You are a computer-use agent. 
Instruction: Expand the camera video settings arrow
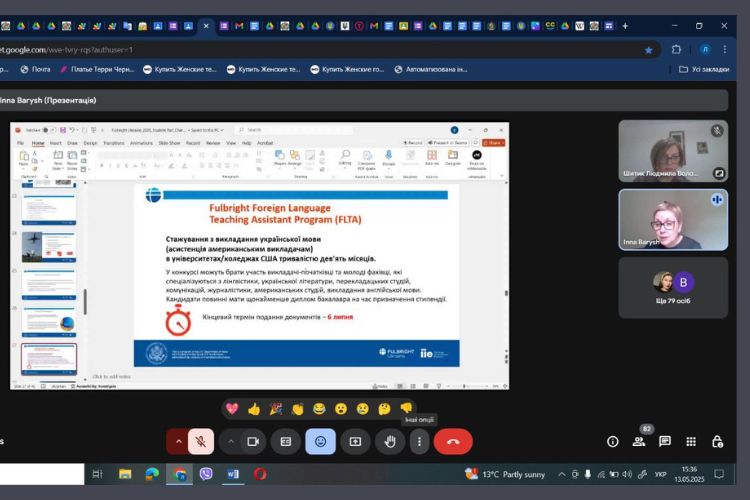231,441
